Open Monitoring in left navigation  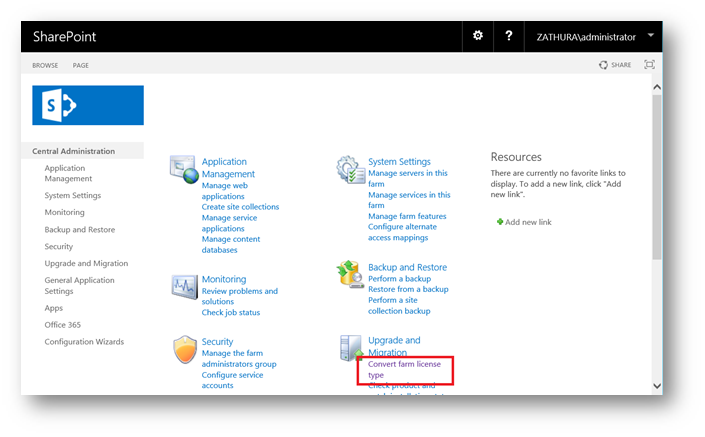pos(64,212)
